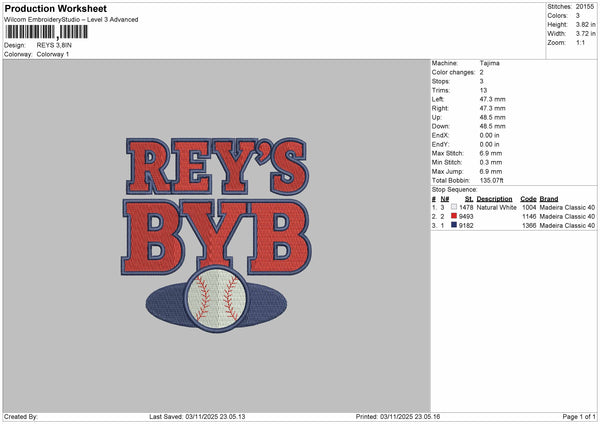Click the St. column header
The height and width of the screenshot is (424, 600).
coord(468,198)
